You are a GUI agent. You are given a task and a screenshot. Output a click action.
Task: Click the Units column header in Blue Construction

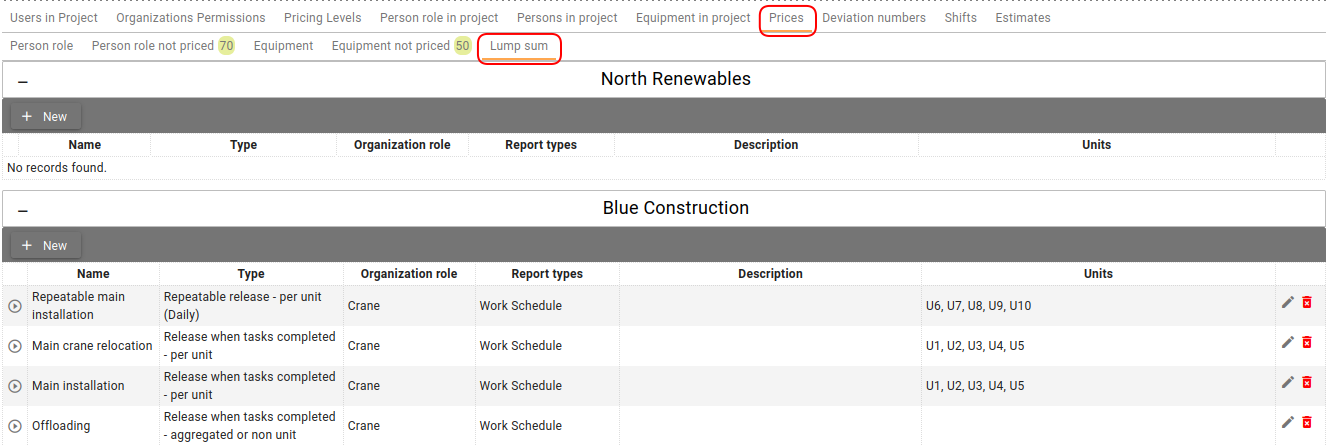[x=1098, y=274]
